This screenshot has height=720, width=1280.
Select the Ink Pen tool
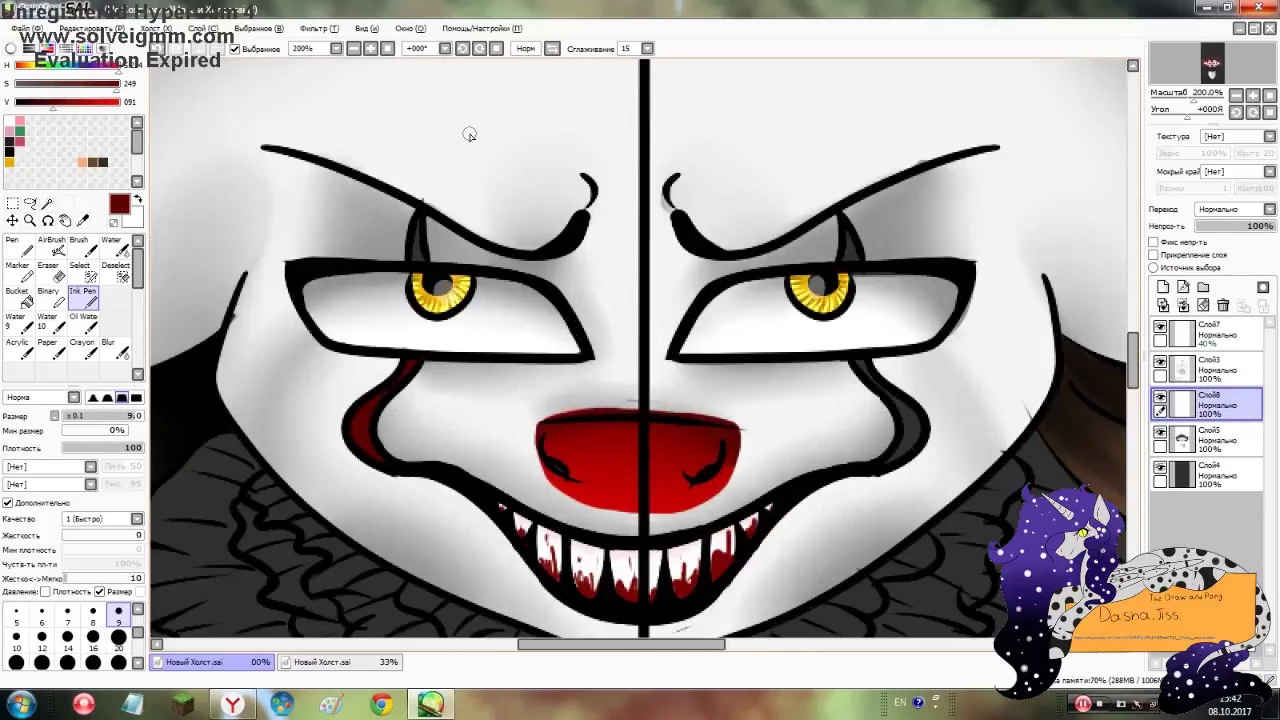pyautogui.click(x=83, y=297)
